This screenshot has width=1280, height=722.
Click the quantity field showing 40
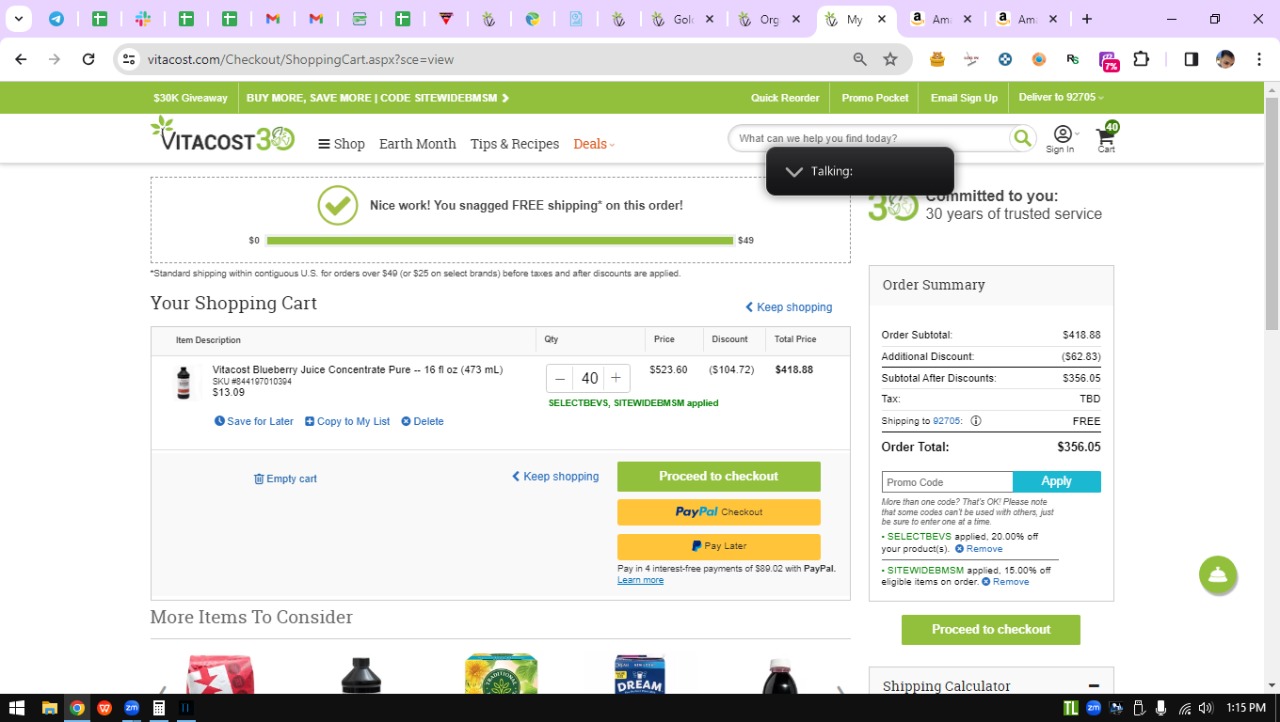(589, 378)
